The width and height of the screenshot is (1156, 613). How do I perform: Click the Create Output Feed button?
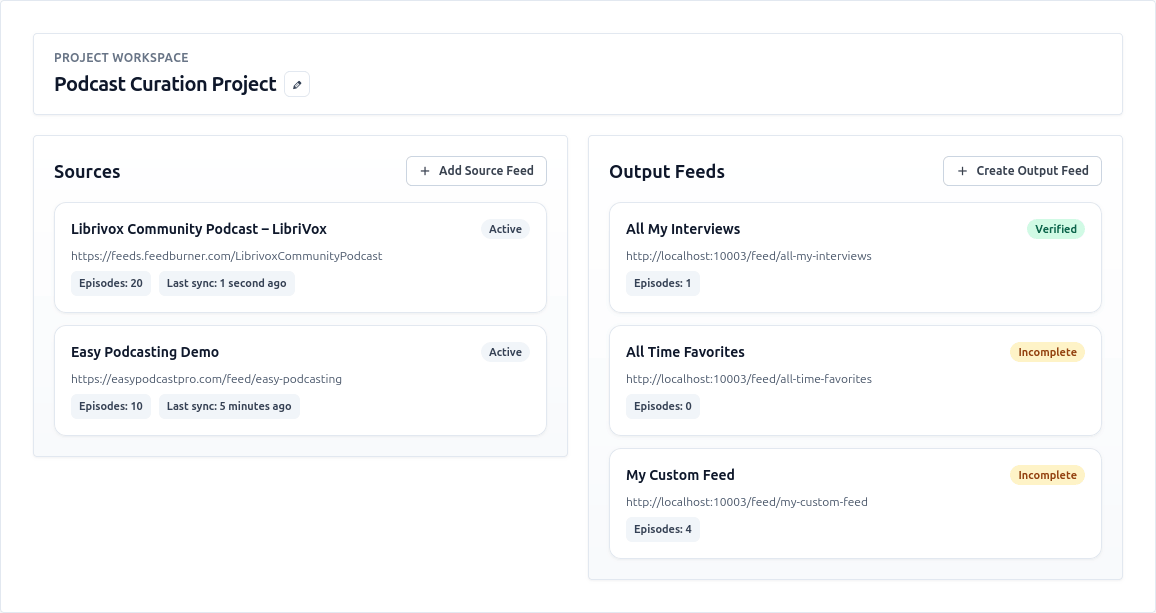point(1022,171)
